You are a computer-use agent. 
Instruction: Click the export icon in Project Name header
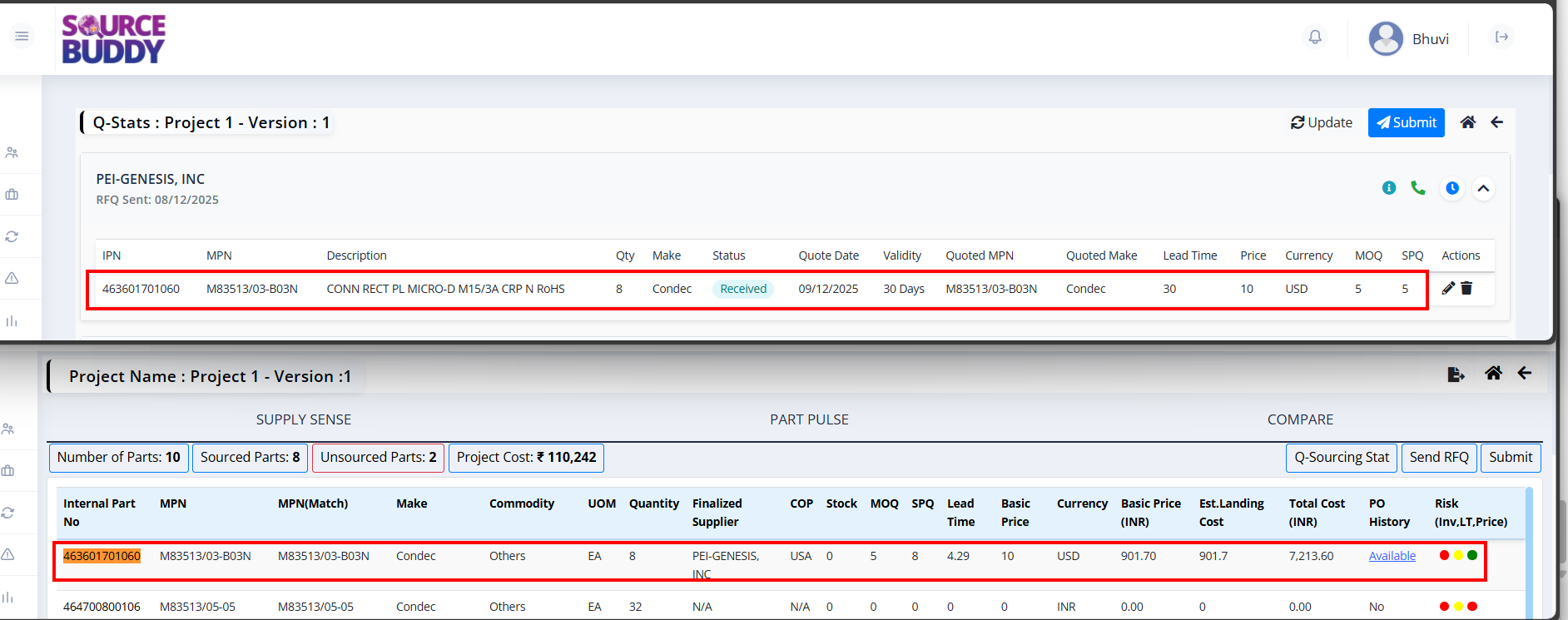click(x=1456, y=374)
